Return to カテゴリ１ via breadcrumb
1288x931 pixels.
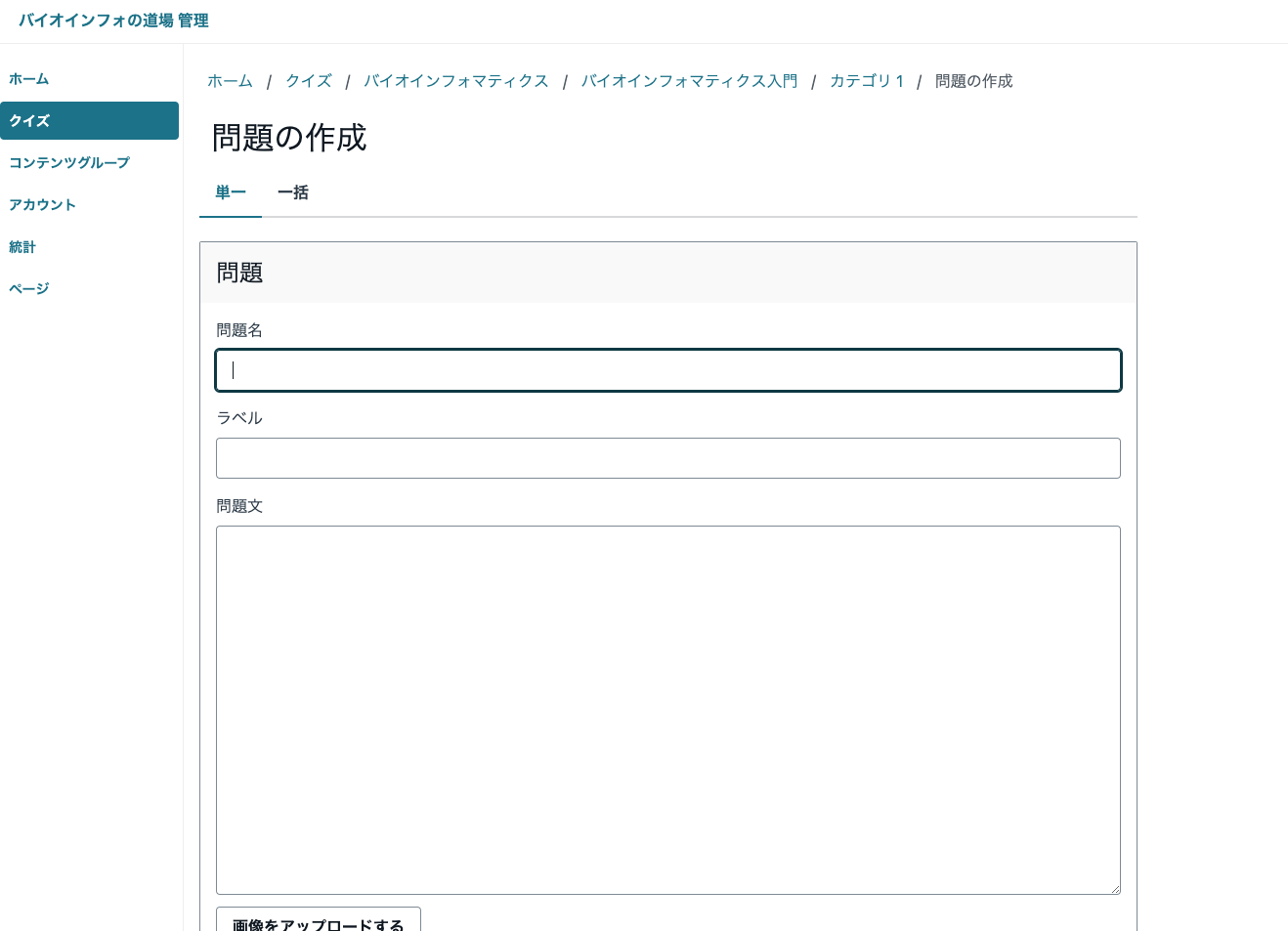[867, 81]
